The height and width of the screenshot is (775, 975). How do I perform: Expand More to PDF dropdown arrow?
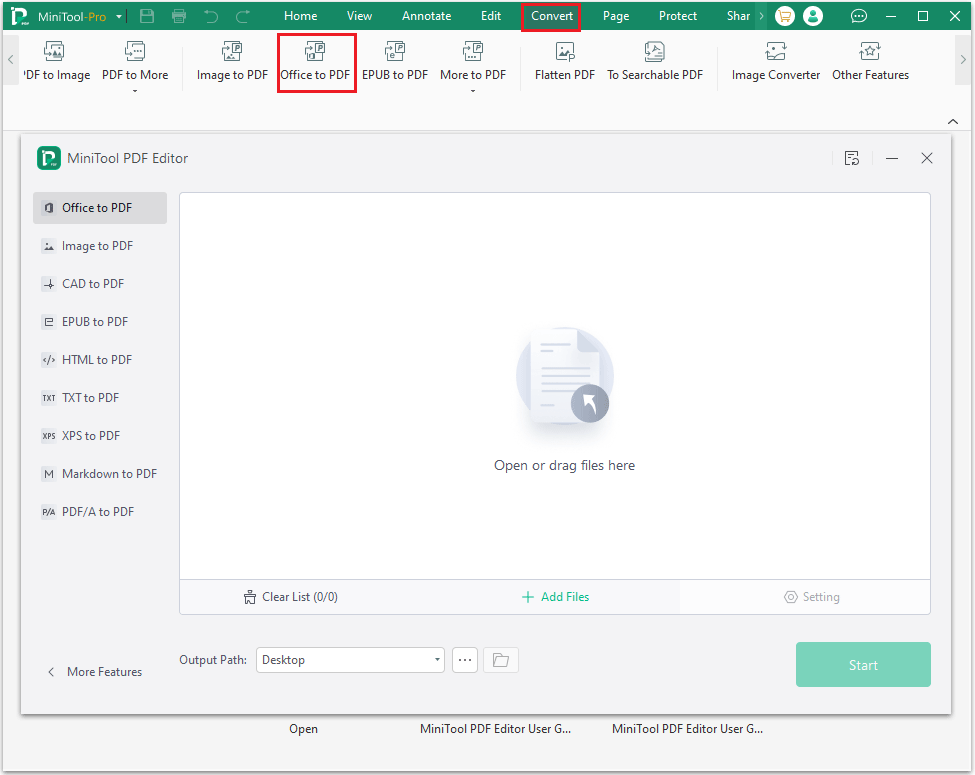tap(473, 91)
